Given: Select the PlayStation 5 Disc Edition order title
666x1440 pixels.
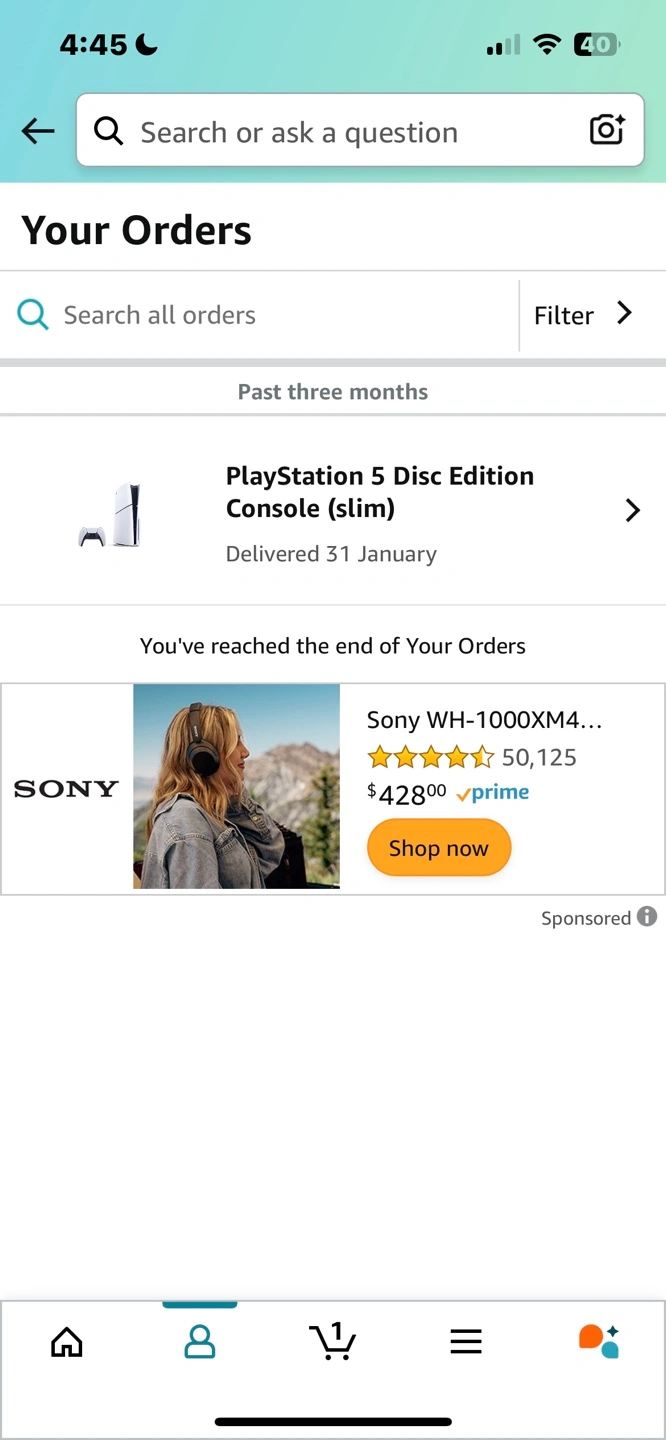Looking at the screenshot, I should pyautogui.click(x=380, y=492).
